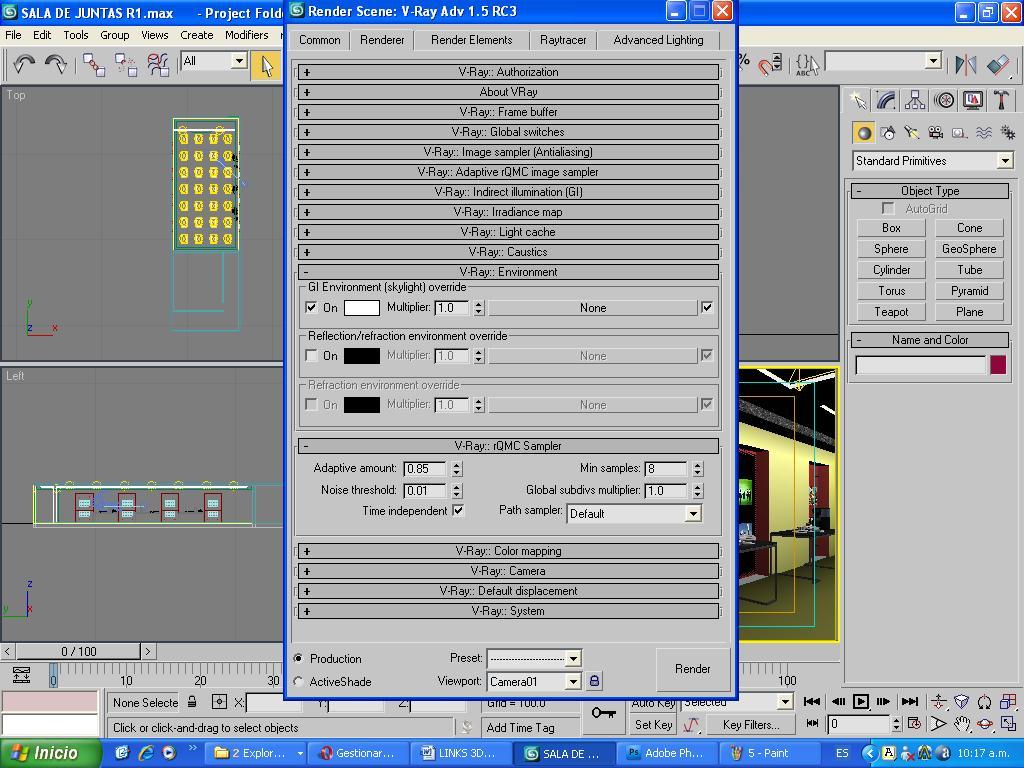
Task: Expand the V-Ray:: Authorization rollout
Action: 508,72
